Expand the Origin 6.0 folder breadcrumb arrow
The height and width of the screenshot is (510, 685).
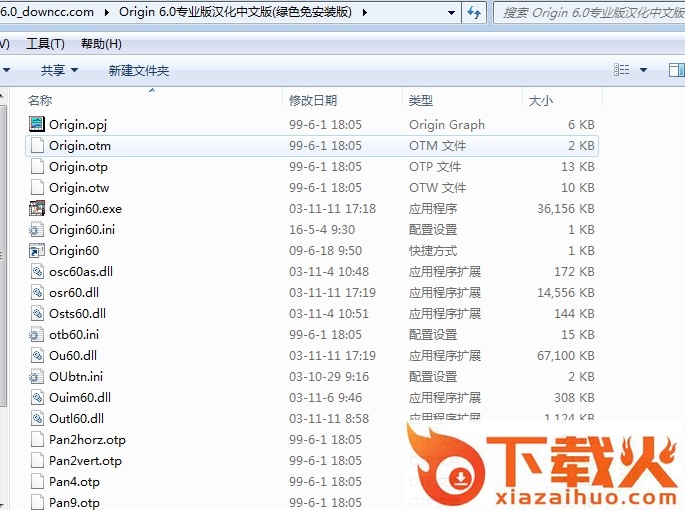coord(364,12)
